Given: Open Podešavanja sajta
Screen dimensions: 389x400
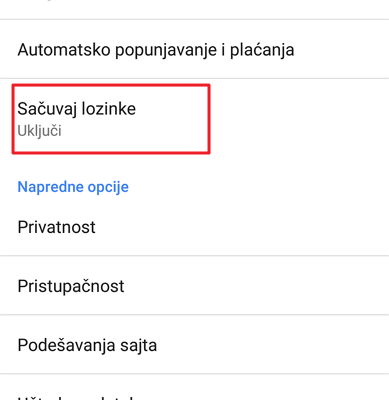Looking at the screenshot, I should pyautogui.click(x=194, y=344).
